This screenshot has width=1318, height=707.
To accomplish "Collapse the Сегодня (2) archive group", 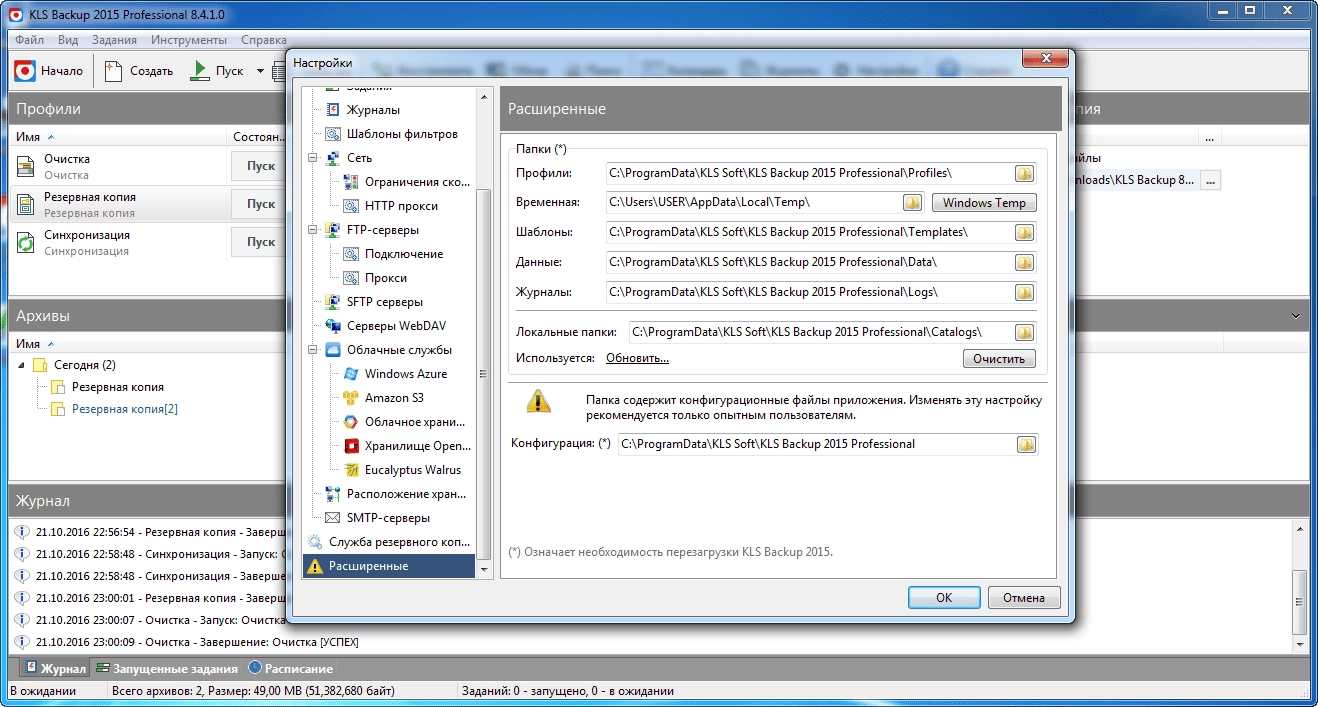I will point(22,365).
